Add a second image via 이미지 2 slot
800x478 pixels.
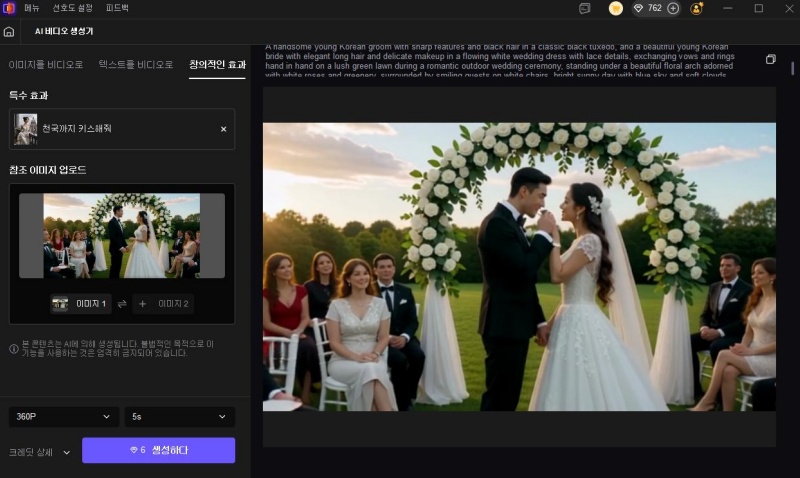(162, 304)
